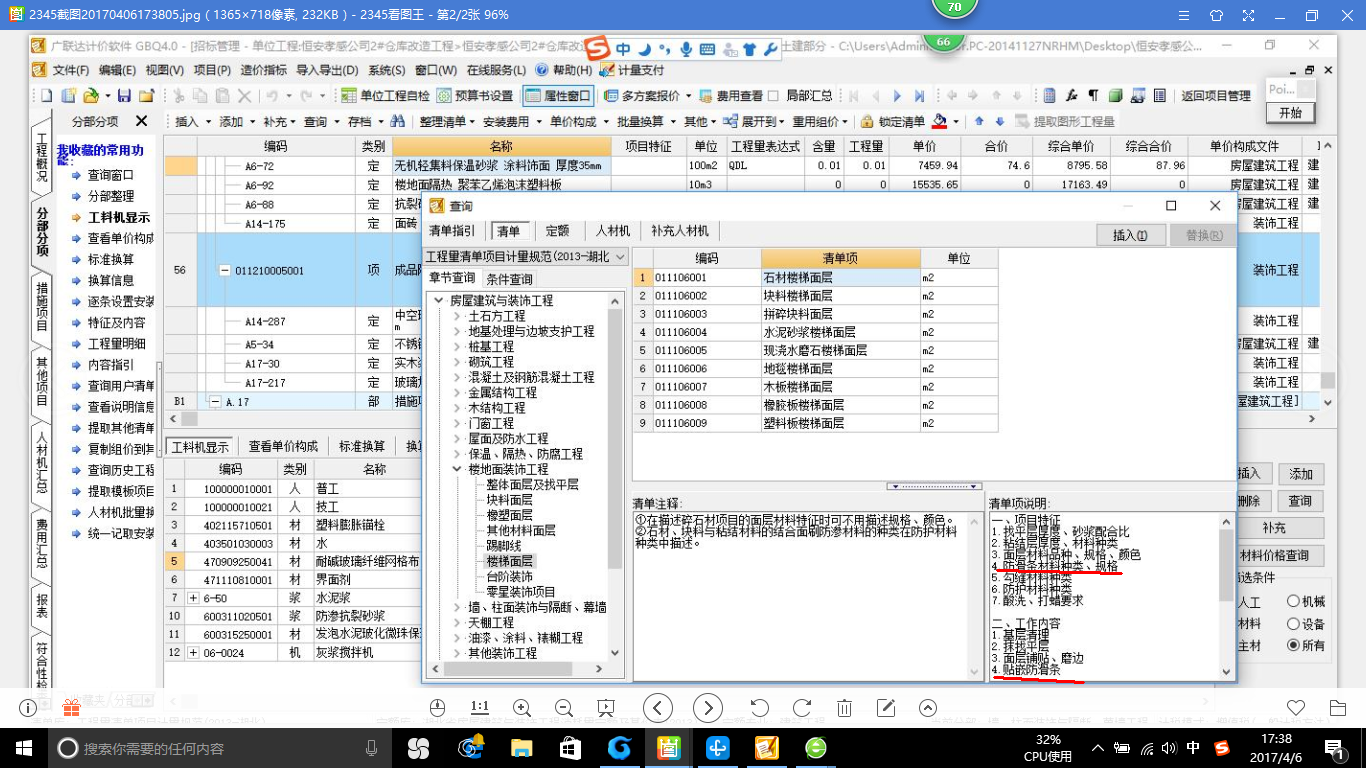This screenshot has height=768, width=1366.
Task: Select 楼梯面层 in the chapter tree
Action: point(510,561)
